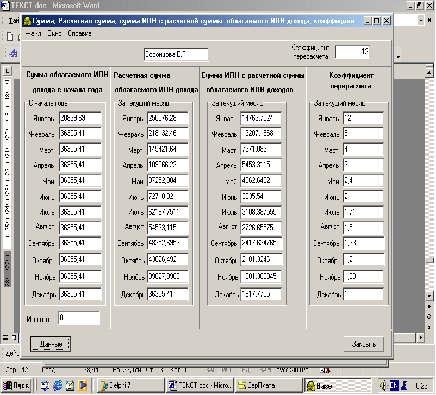Switch to Delphi 7 in the taskbar
The image size is (436, 395).
(131, 386)
